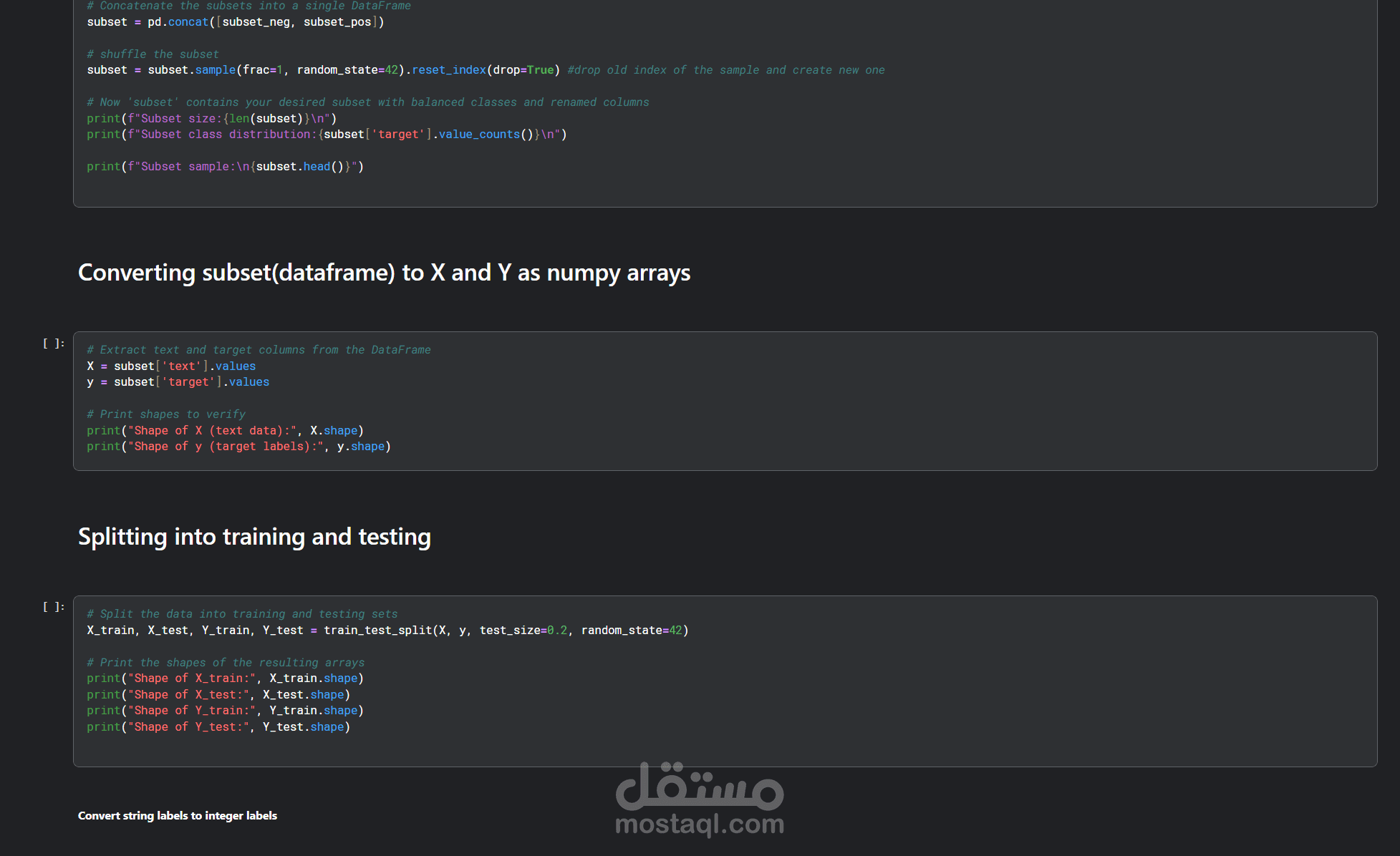Click the pd.concat subset_neg, subset_pos line
1400x856 pixels.
coord(236,22)
